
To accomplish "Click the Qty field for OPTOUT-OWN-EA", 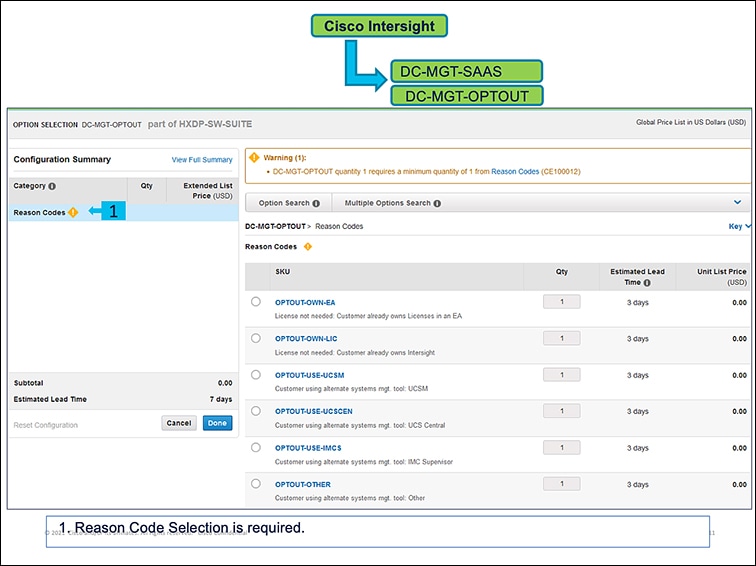I will [562, 302].
